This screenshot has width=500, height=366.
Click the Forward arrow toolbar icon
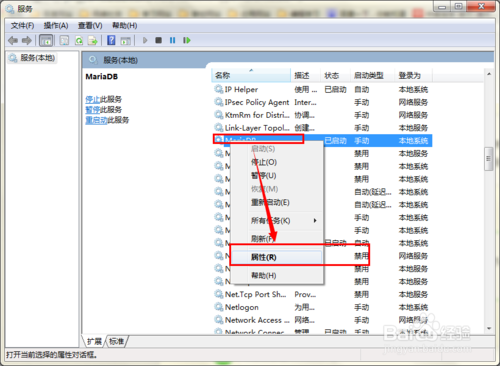27,41
